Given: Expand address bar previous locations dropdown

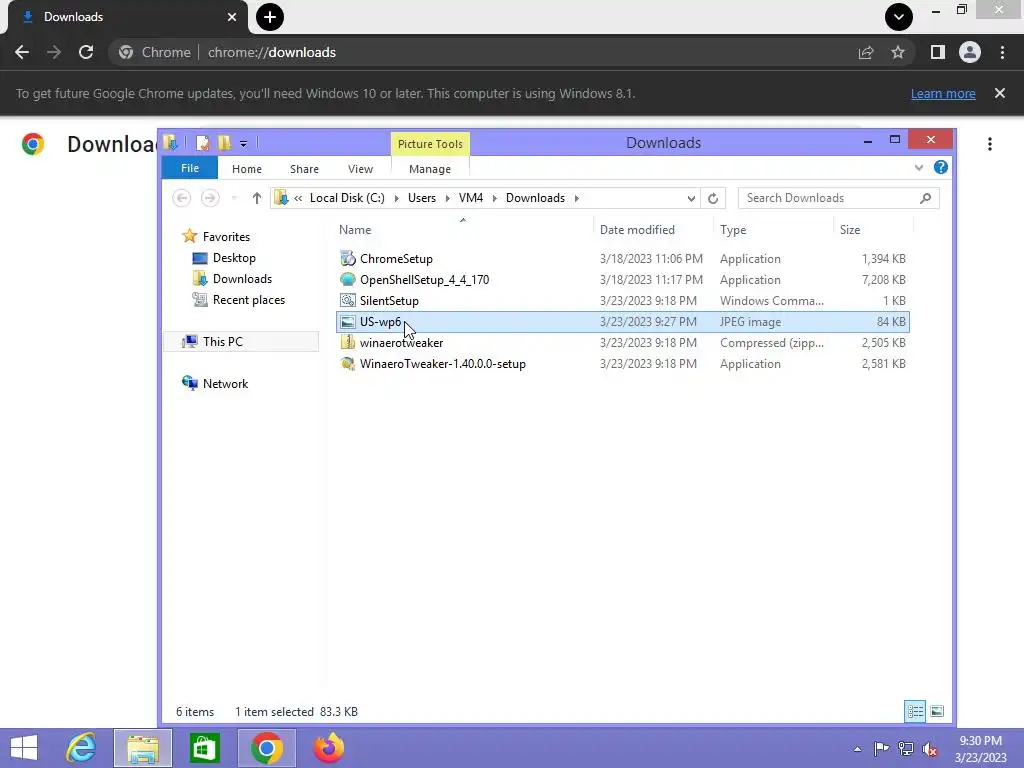Looking at the screenshot, I should click(x=691, y=199).
